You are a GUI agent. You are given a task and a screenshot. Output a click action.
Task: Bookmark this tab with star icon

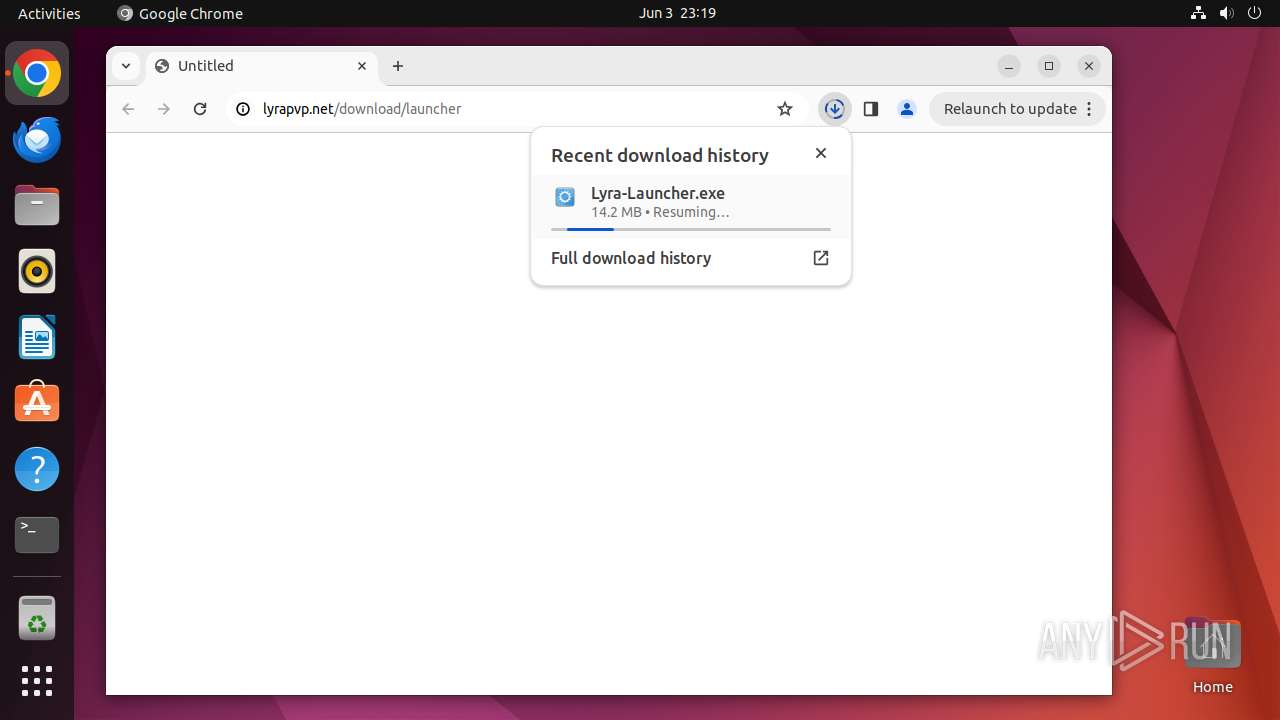(785, 109)
